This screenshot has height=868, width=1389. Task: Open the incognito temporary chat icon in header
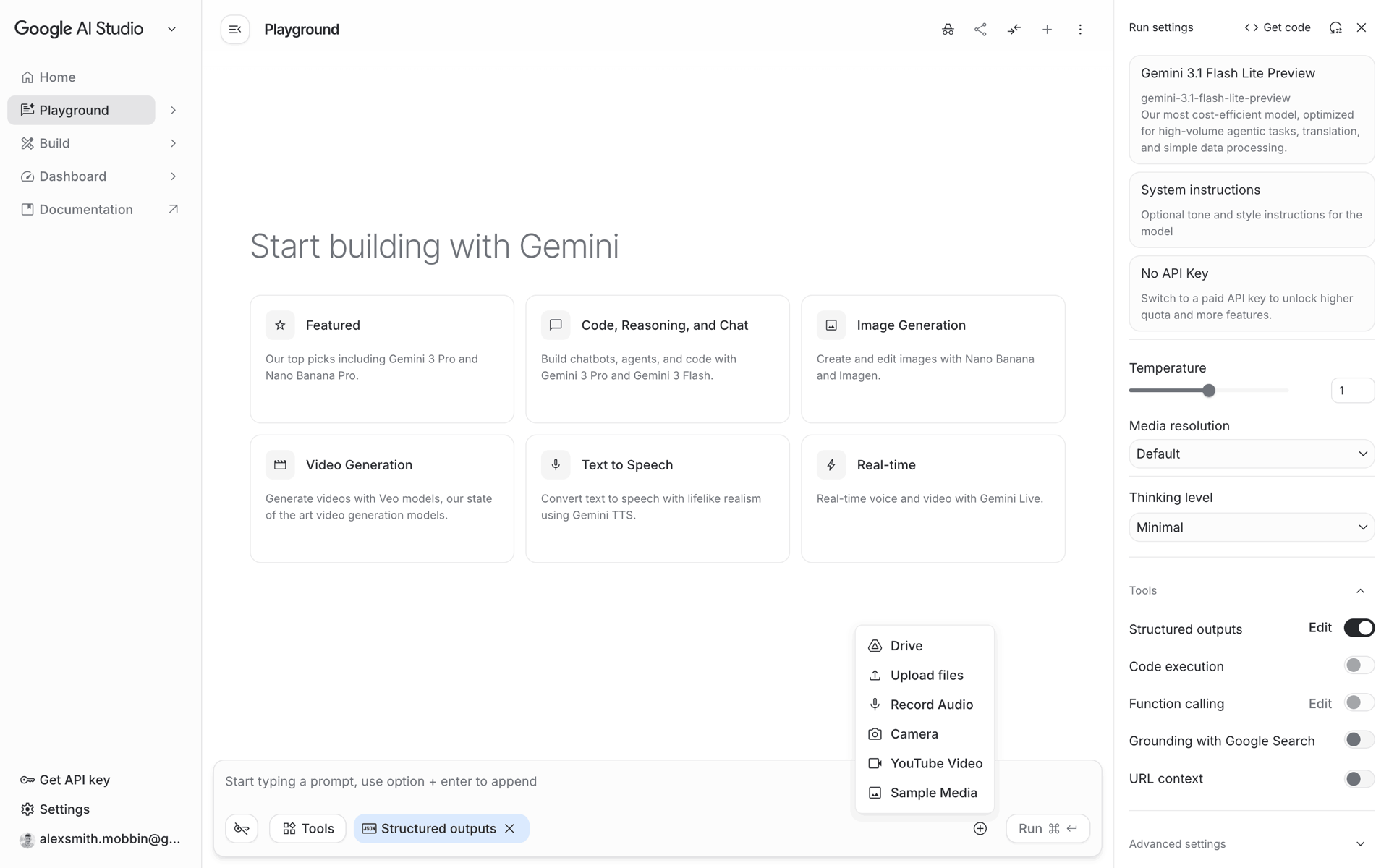[948, 30]
